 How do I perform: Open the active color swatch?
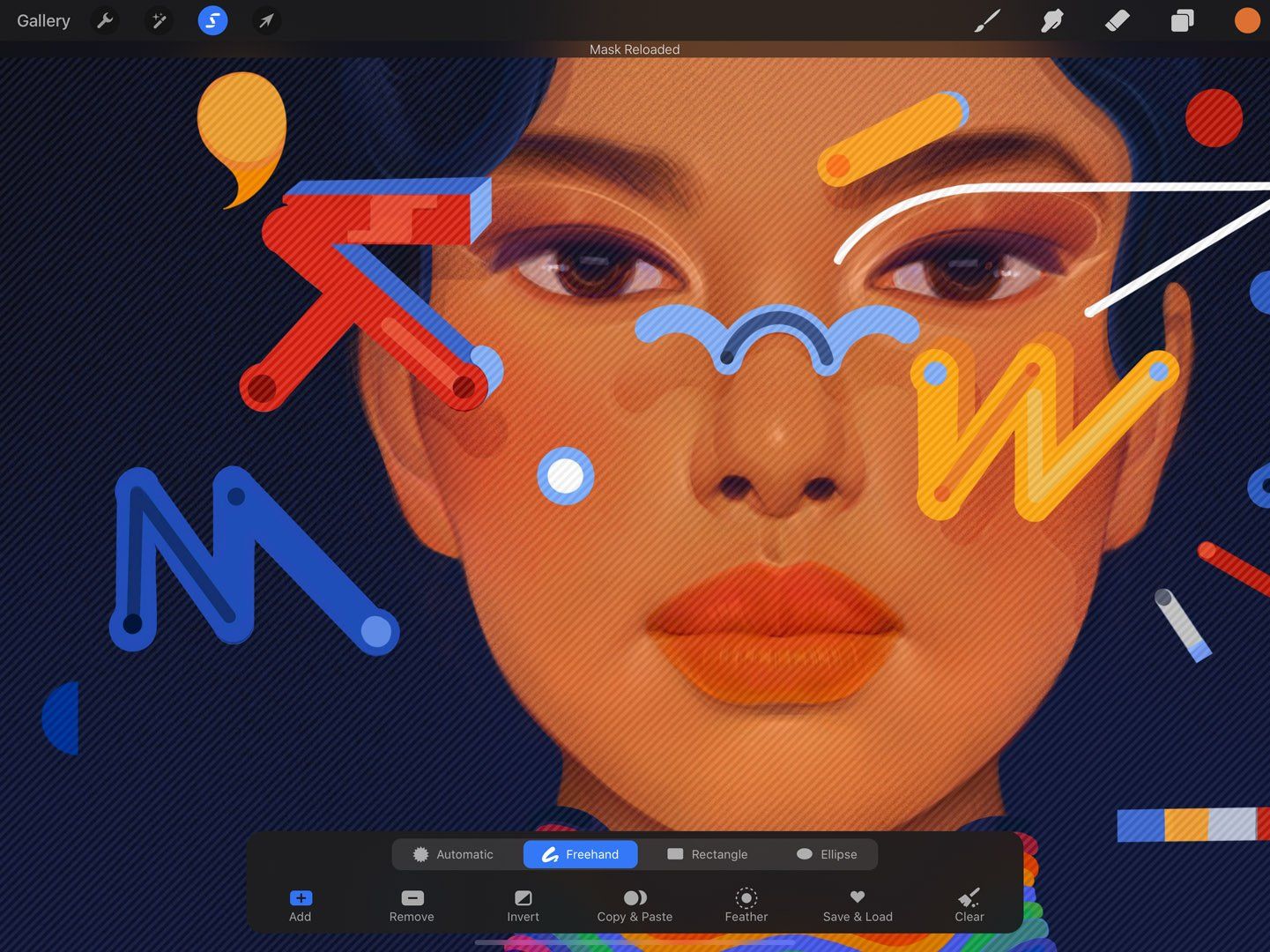tap(1246, 20)
